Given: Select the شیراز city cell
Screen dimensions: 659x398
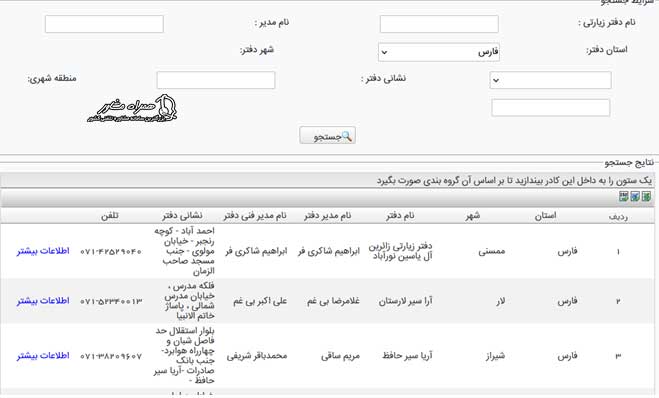Looking at the screenshot, I should [x=495, y=356].
